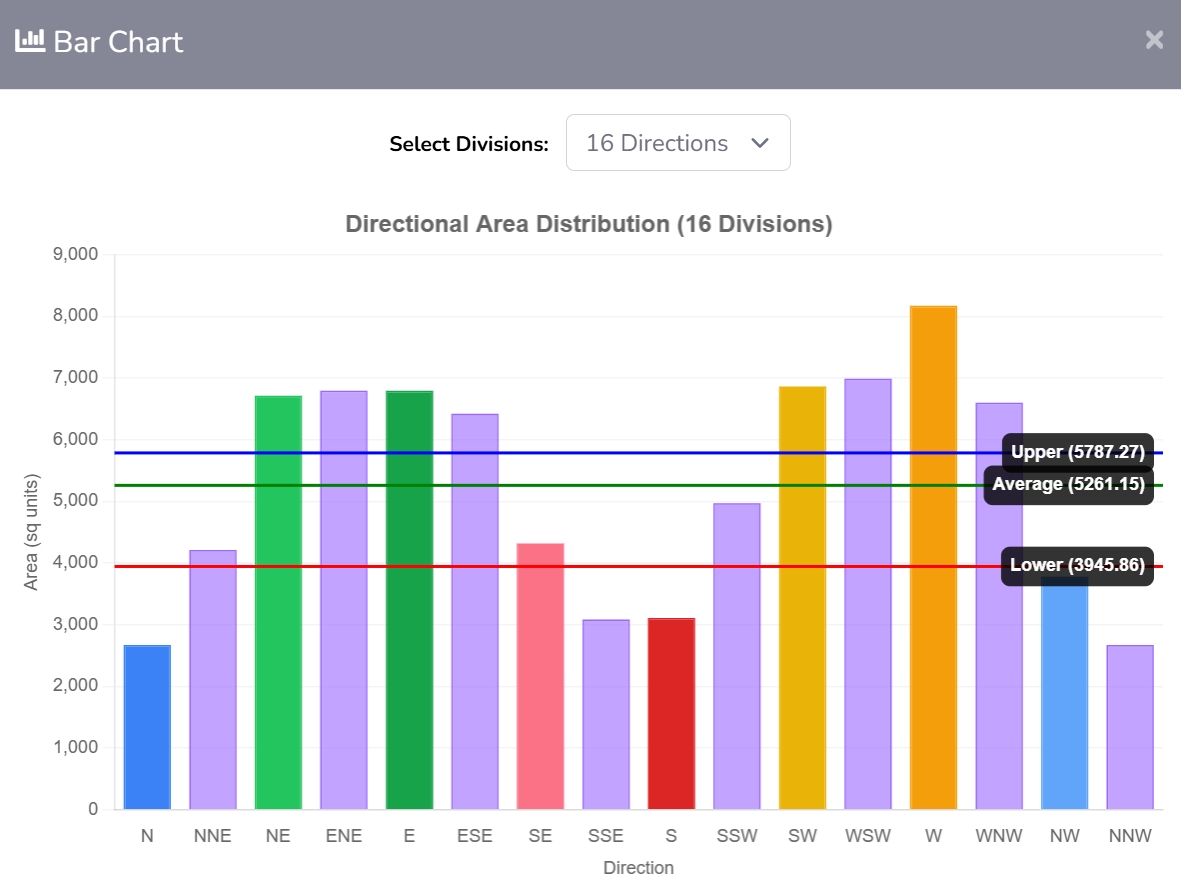Open the 16 Directions dropdown
The width and height of the screenshot is (1181, 887).
coord(678,143)
